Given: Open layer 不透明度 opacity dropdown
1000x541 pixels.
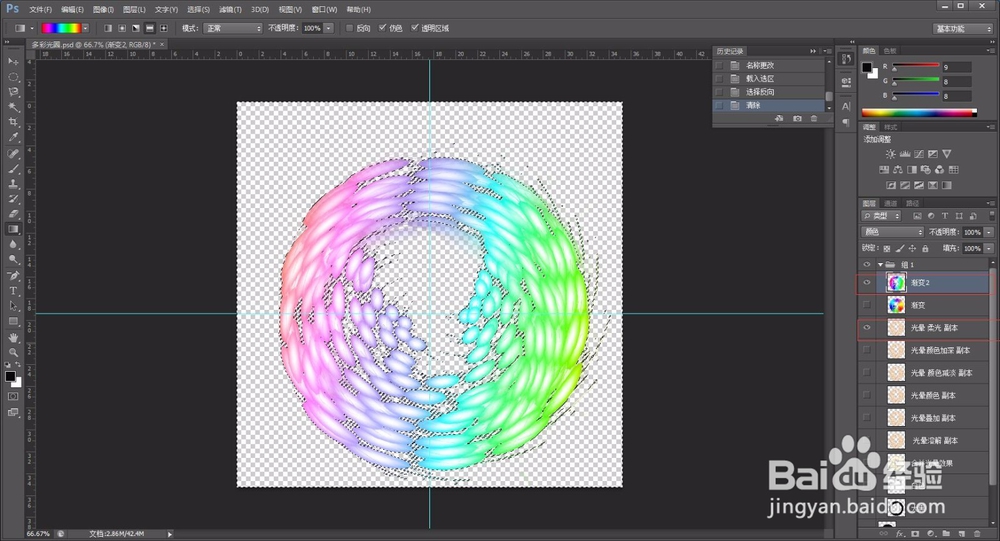Looking at the screenshot, I should [989, 232].
